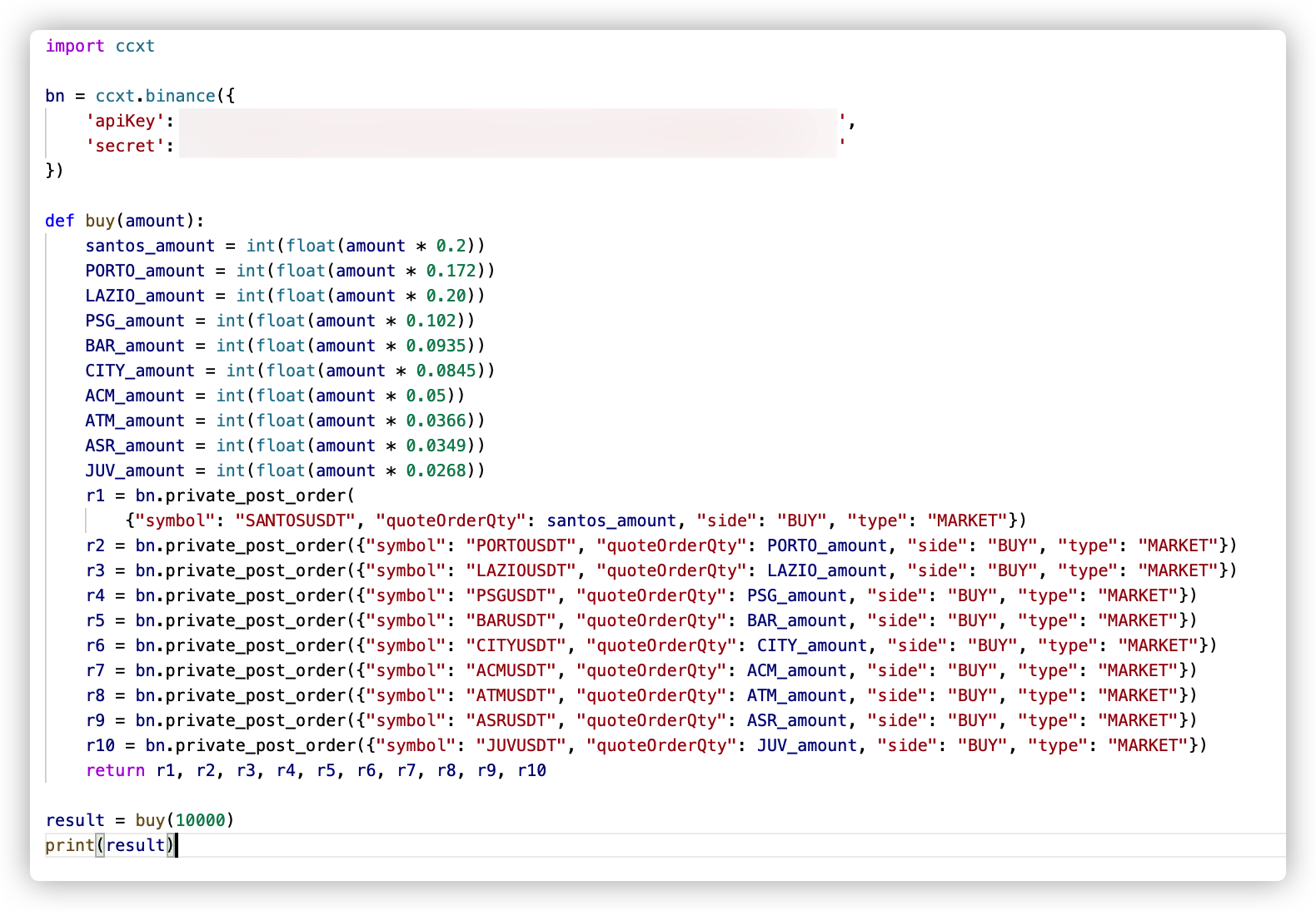Click the 'result = buy(10000)' line
This screenshot has height=911, width=1316.
click(x=140, y=820)
